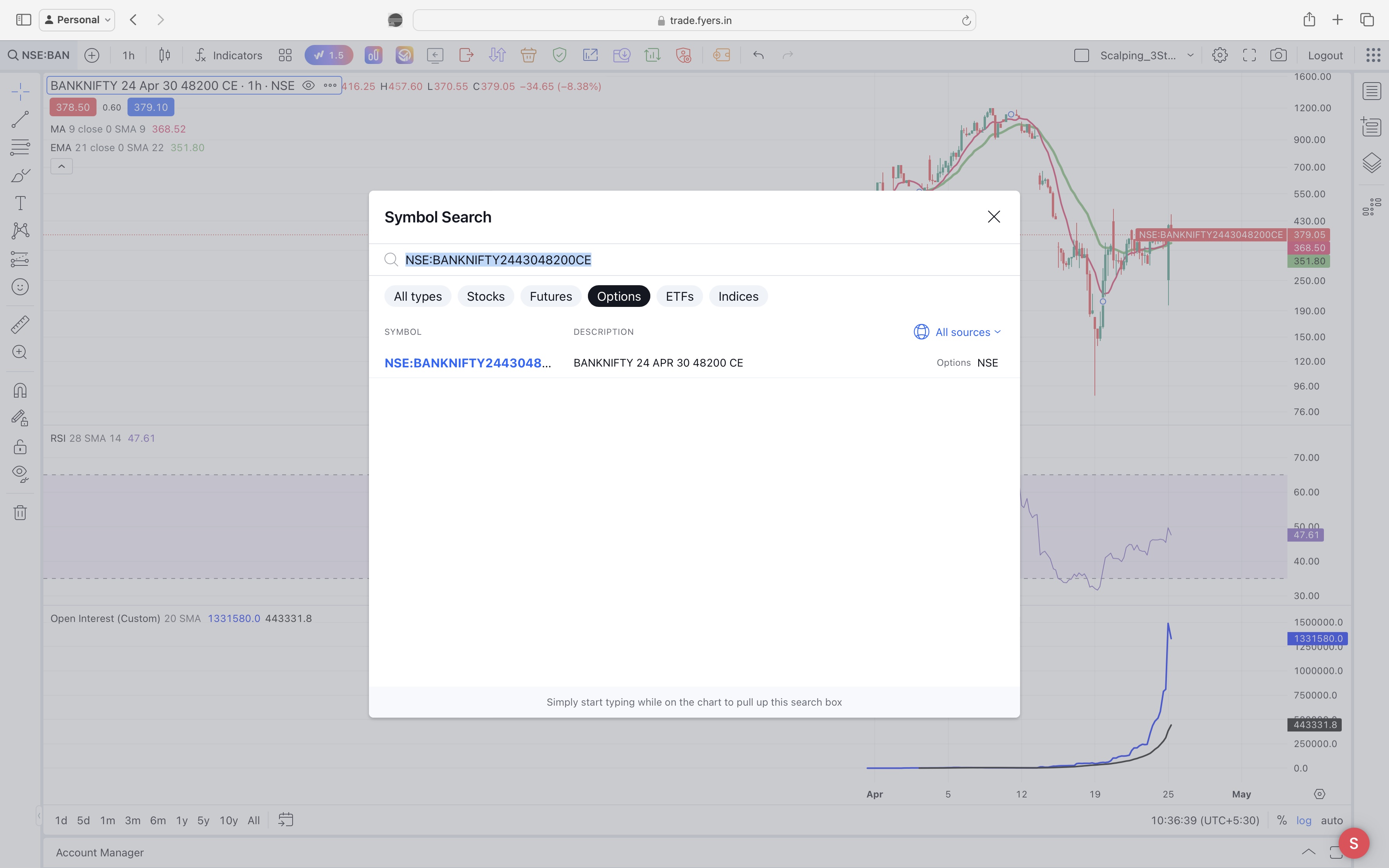Select the text annotation tool
This screenshot has height=868, width=1389.
pos(20,203)
